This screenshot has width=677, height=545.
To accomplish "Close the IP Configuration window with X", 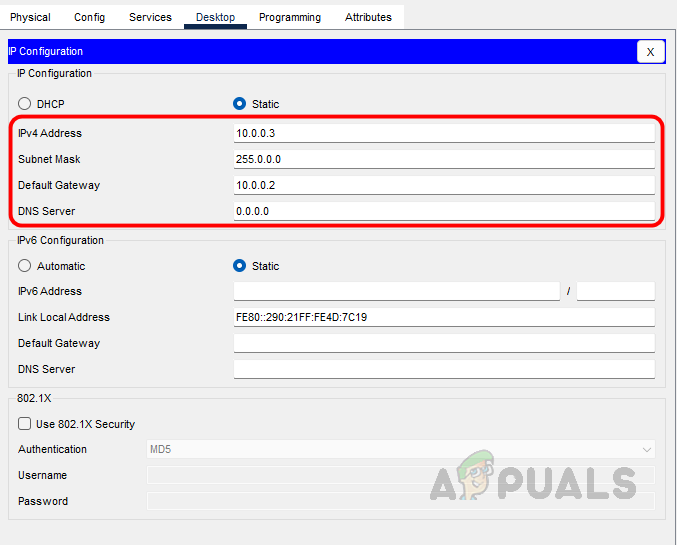I will coord(650,52).
